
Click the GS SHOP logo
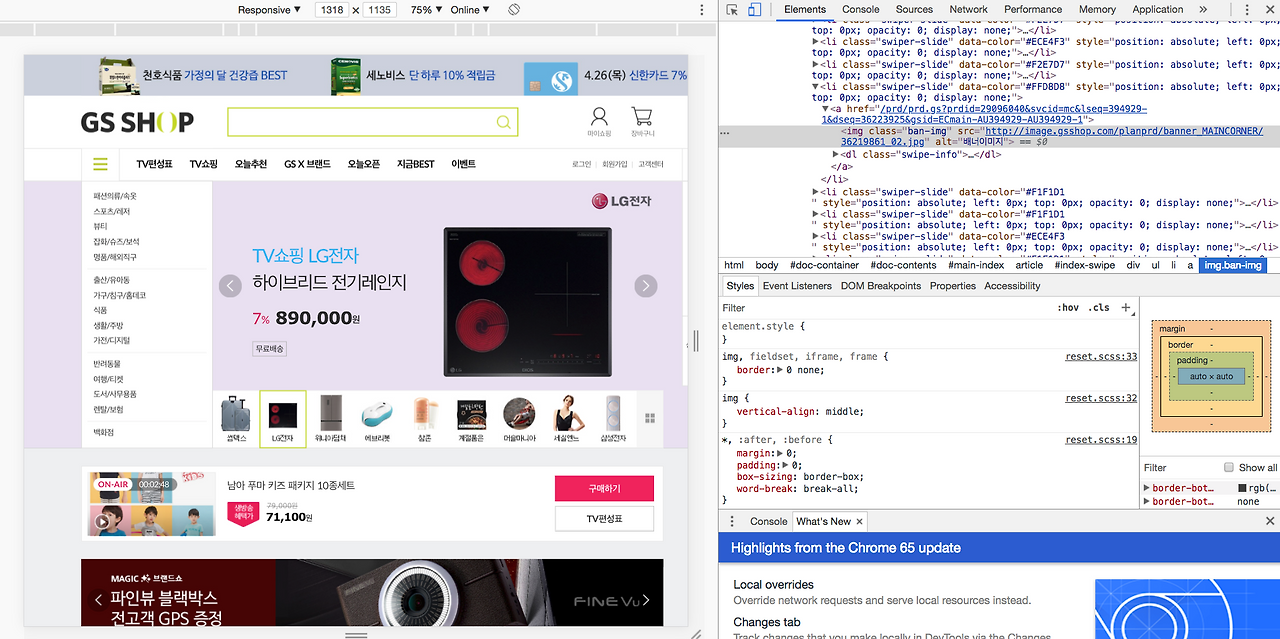click(137, 122)
